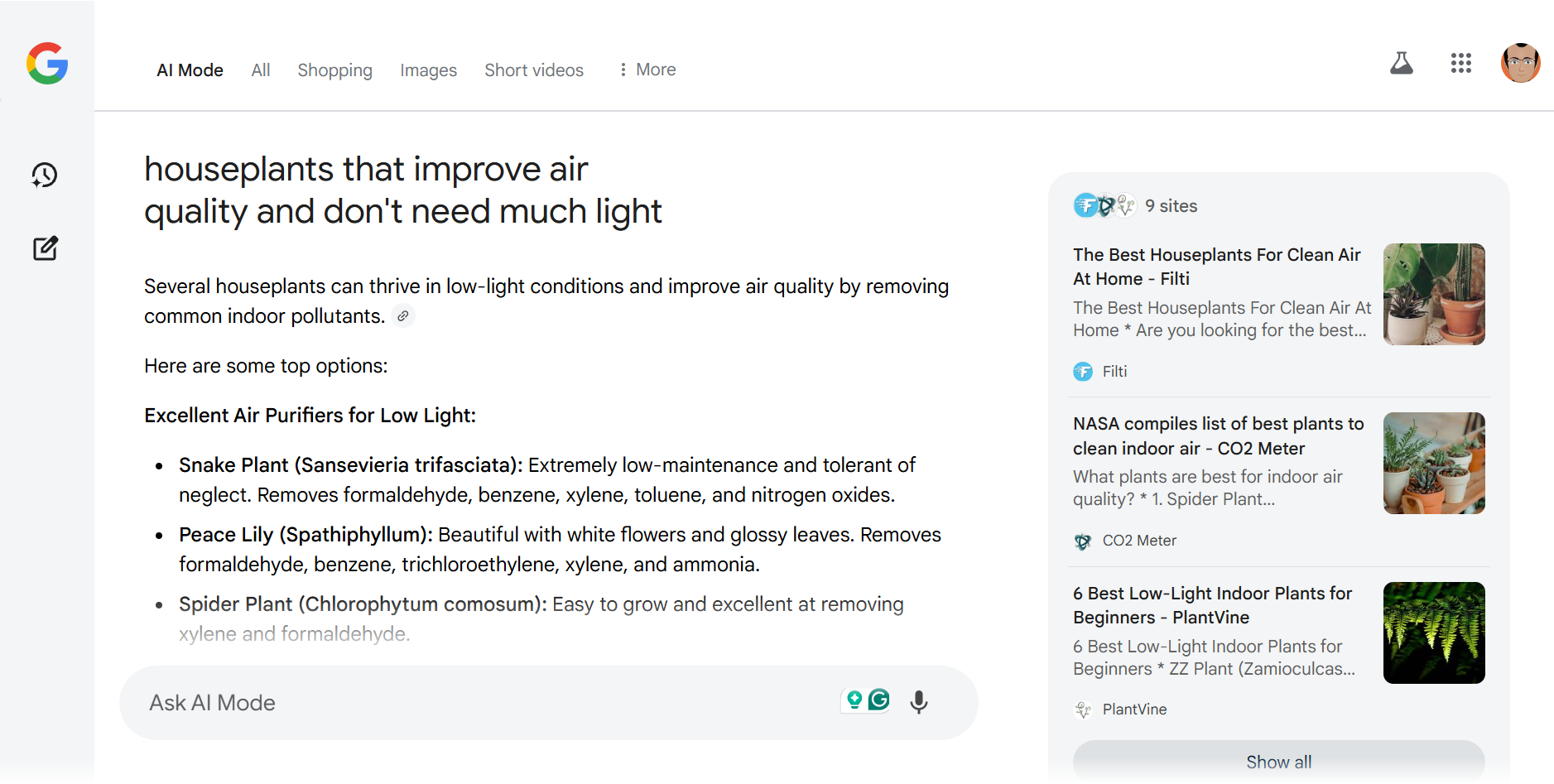Click the Google logo icon
The image size is (1554, 784).
pos(47,64)
